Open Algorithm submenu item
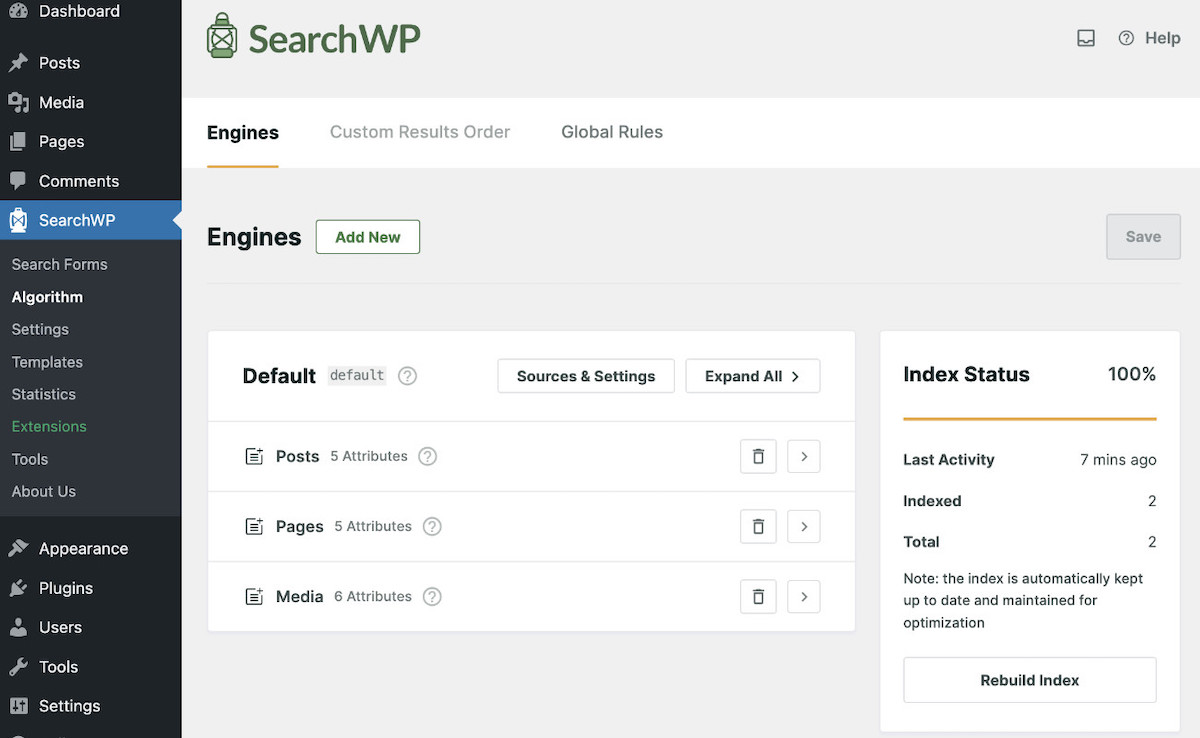The height and width of the screenshot is (738, 1200). point(47,297)
